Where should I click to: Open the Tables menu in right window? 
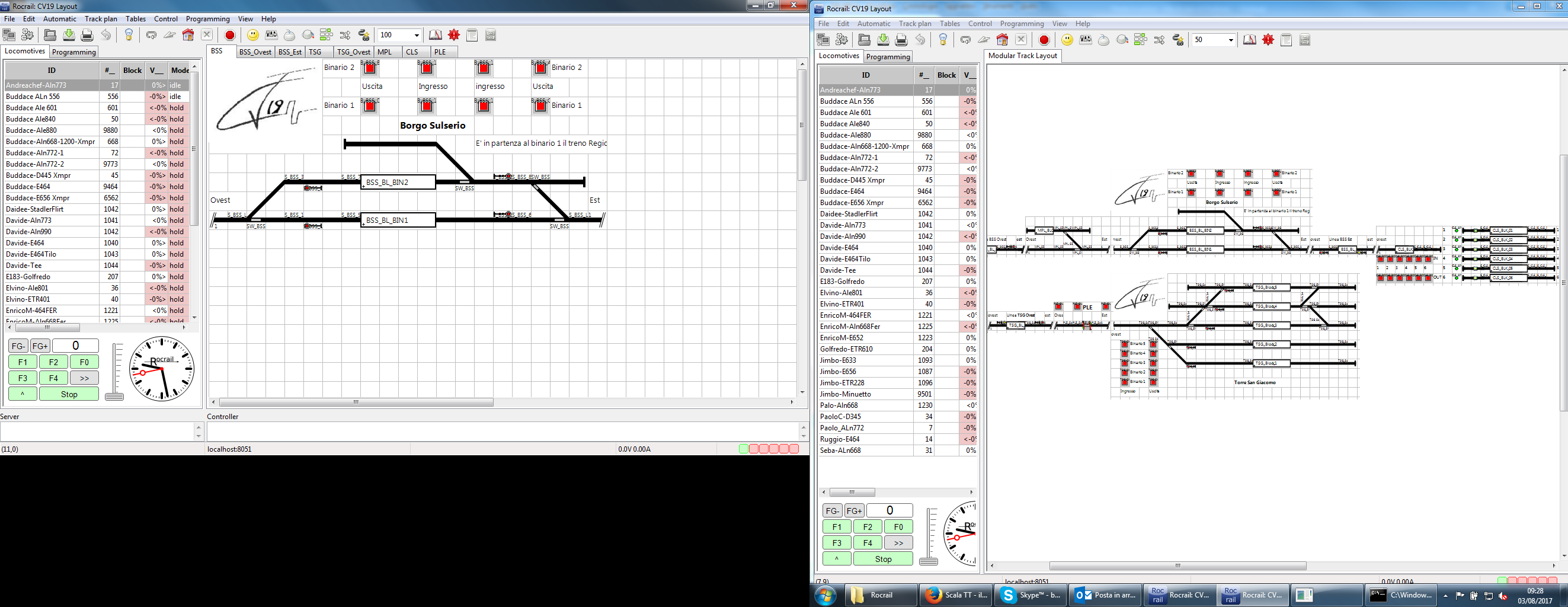[x=949, y=24]
